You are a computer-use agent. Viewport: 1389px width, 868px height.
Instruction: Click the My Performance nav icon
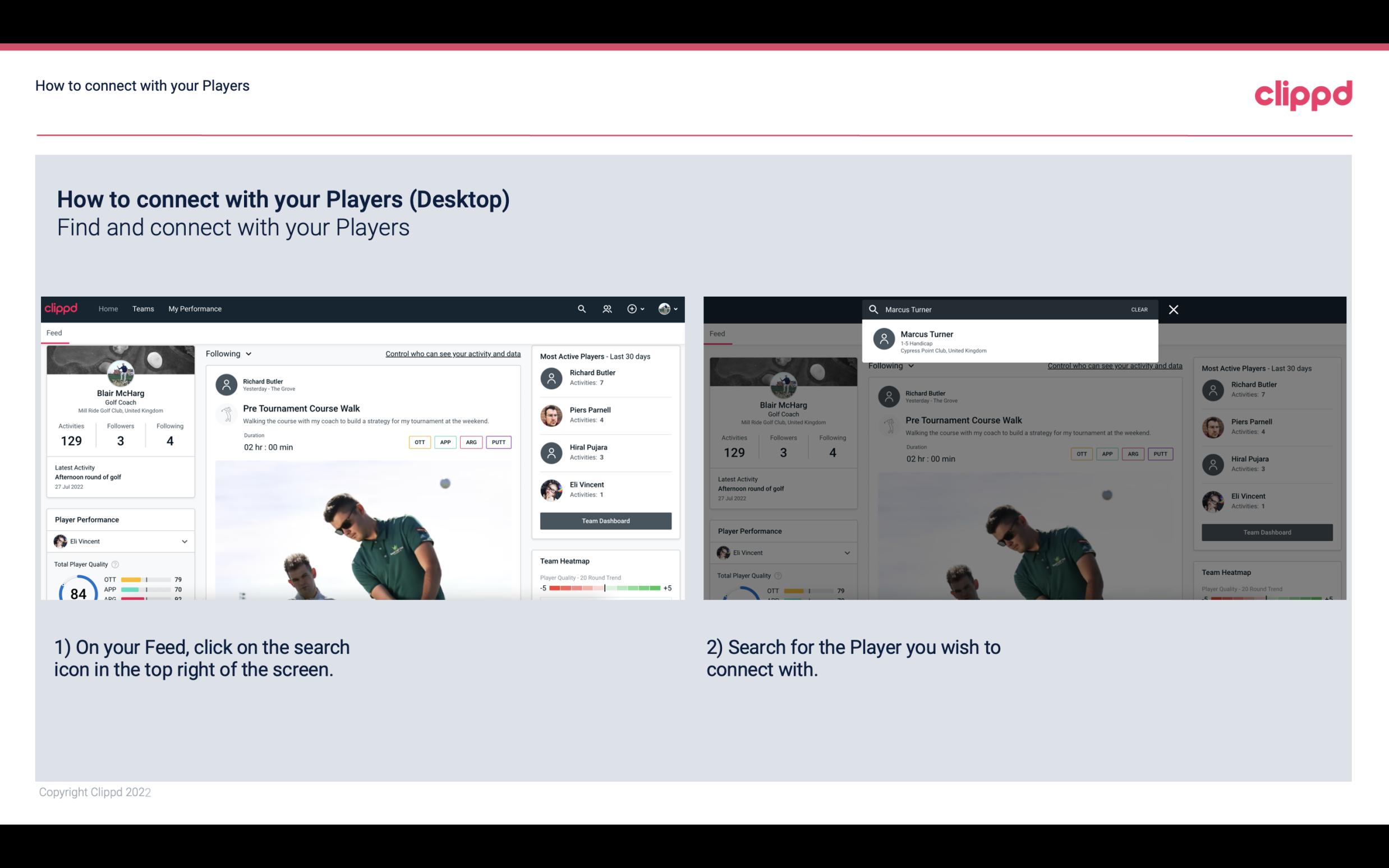195,309
